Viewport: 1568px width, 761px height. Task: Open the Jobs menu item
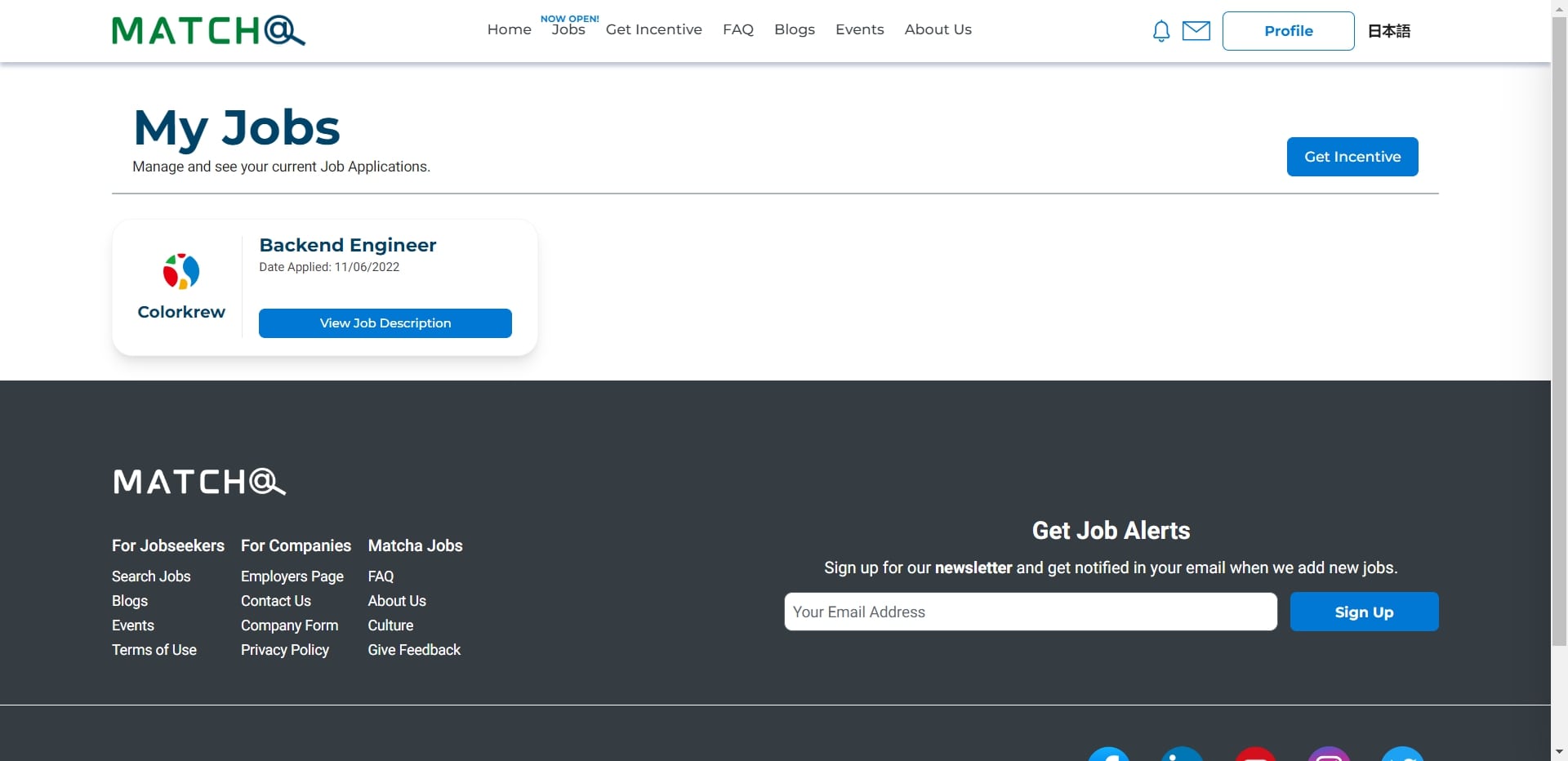coord(568,29)
